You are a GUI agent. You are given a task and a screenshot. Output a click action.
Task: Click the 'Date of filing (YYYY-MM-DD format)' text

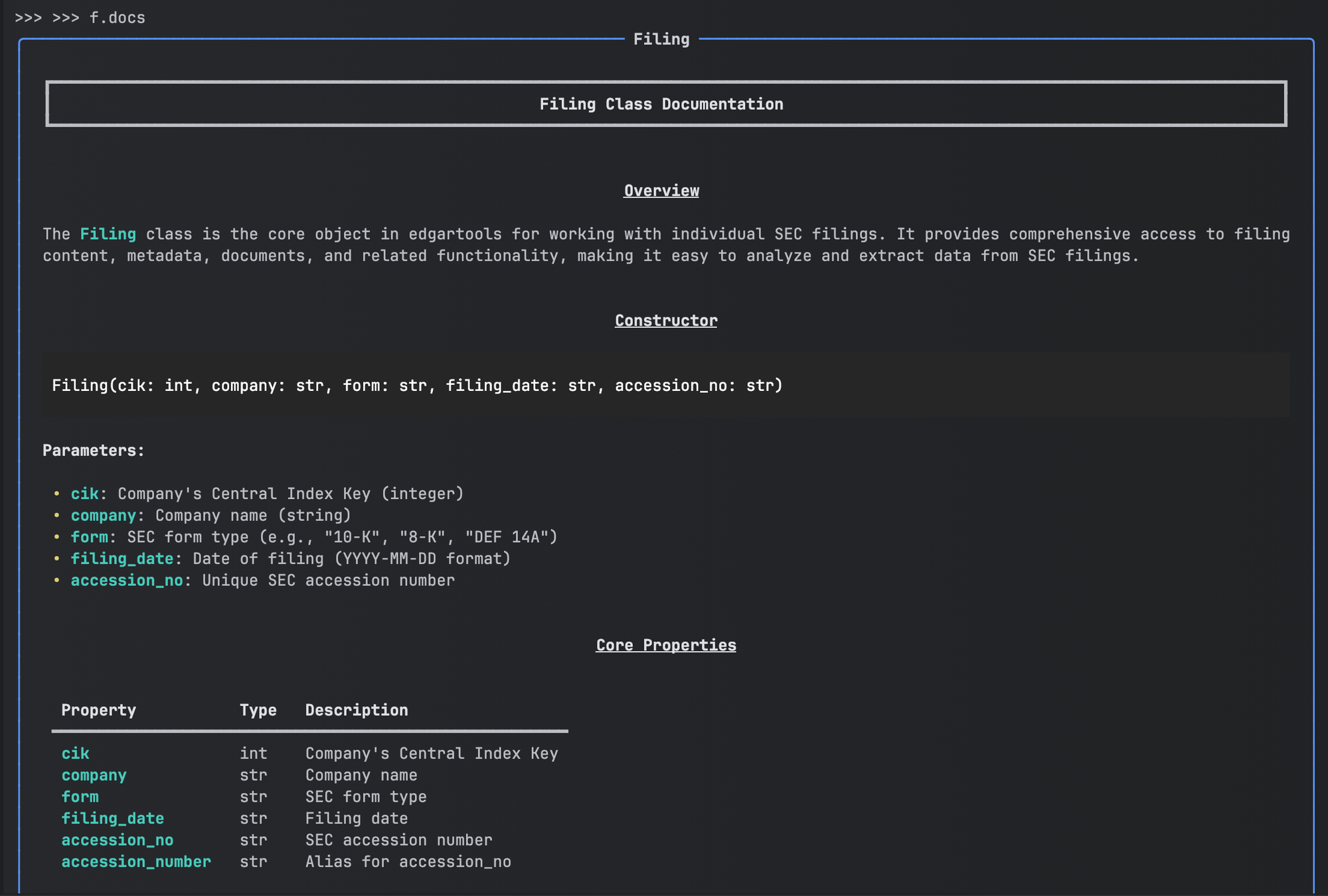click(x=352, y=559)
